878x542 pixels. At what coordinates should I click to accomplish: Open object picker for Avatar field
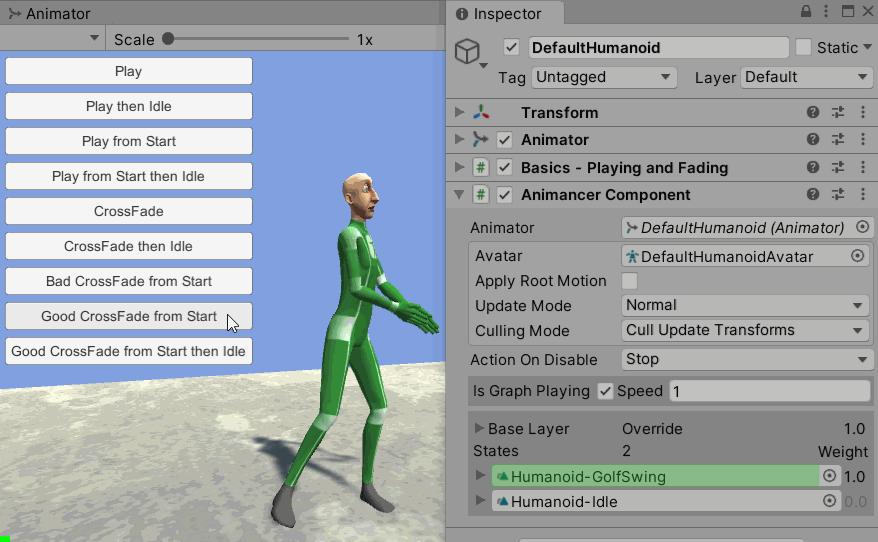click(x=857, y=256)
